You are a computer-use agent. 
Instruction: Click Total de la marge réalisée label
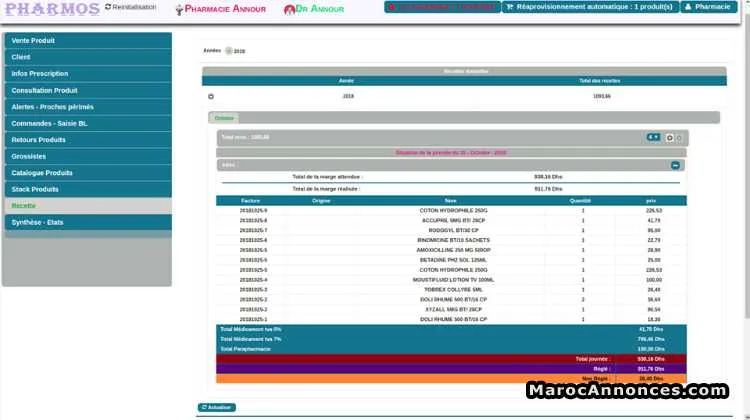(x=326, y=189)
